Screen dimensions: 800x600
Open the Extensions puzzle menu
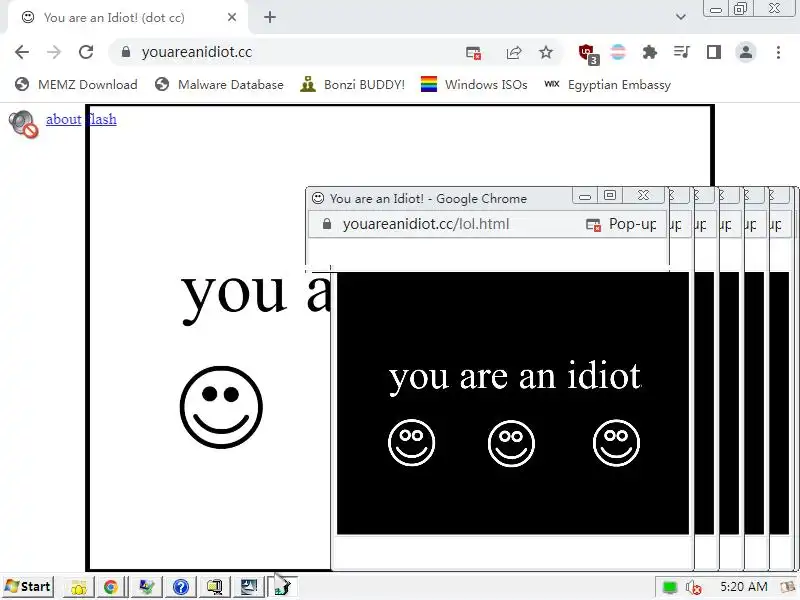point(649,52)
